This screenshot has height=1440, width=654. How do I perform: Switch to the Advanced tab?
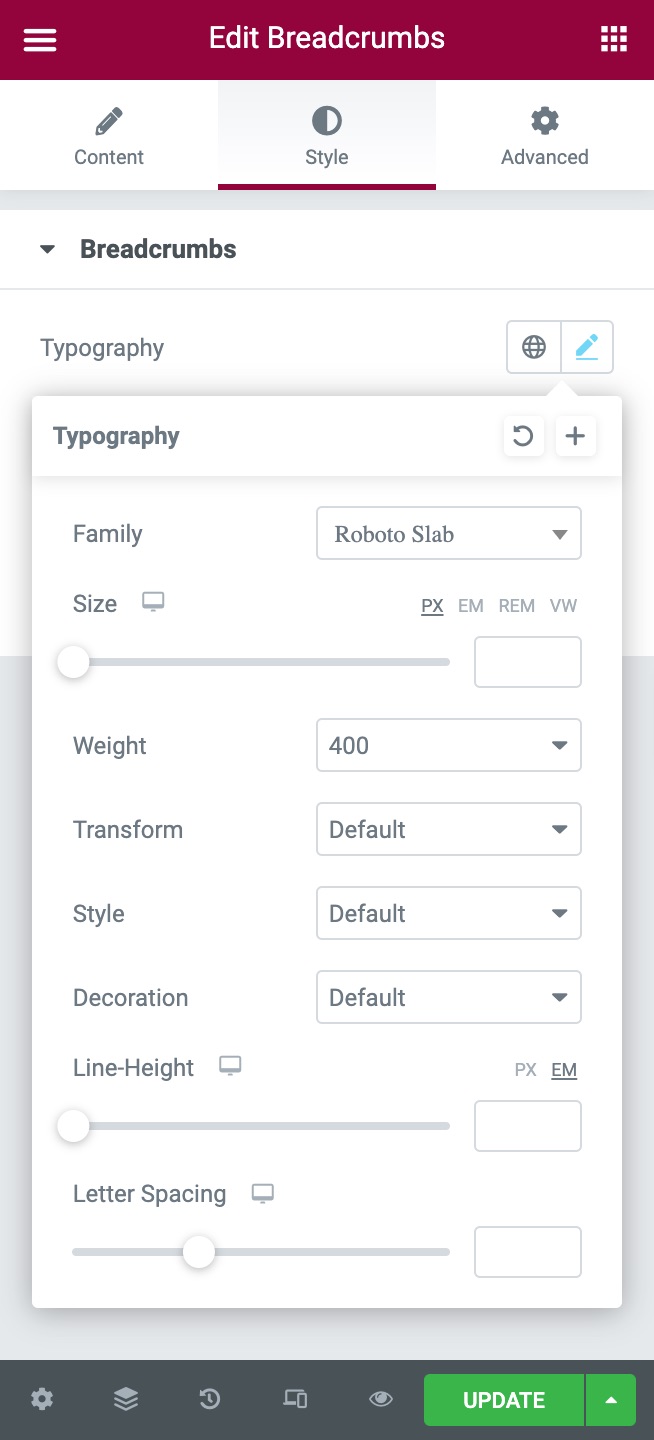coord(544,137)
